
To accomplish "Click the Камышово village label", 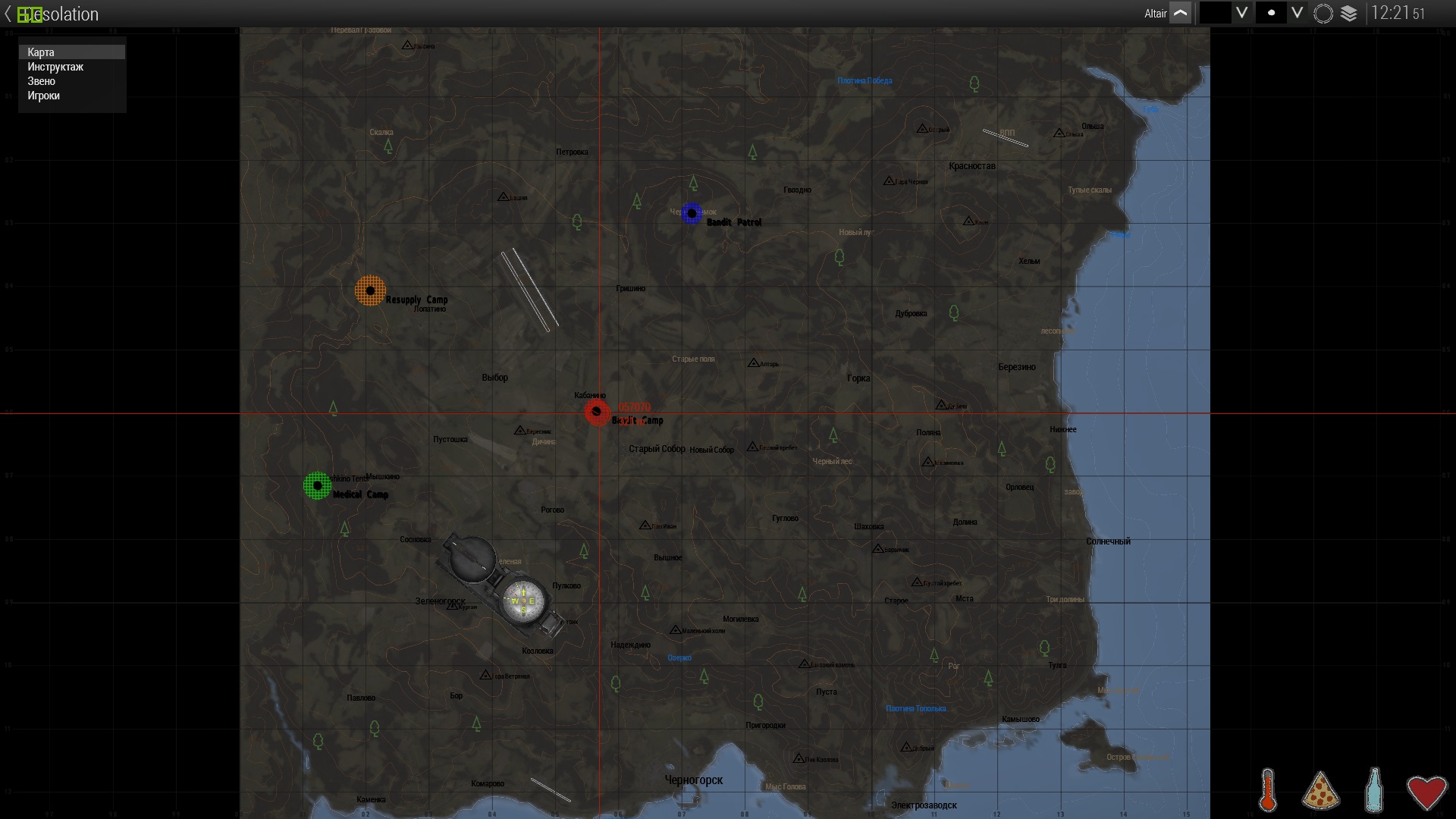I will click(1020, 720).
